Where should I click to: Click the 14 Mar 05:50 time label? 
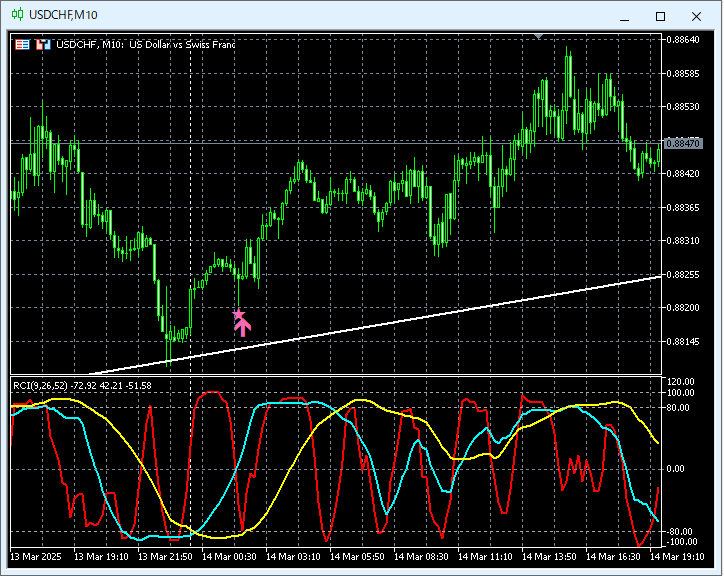pos(357,557)
